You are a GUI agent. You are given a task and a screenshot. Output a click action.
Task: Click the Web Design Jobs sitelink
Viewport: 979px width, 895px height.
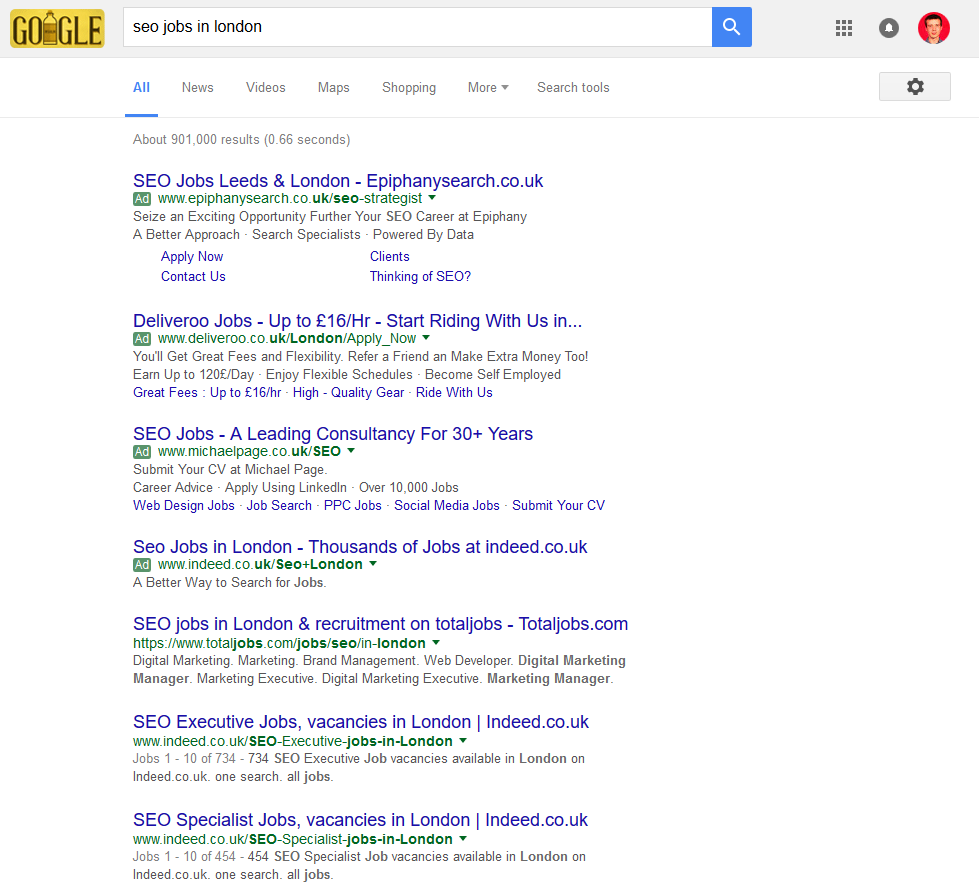(x=184, y=506)
